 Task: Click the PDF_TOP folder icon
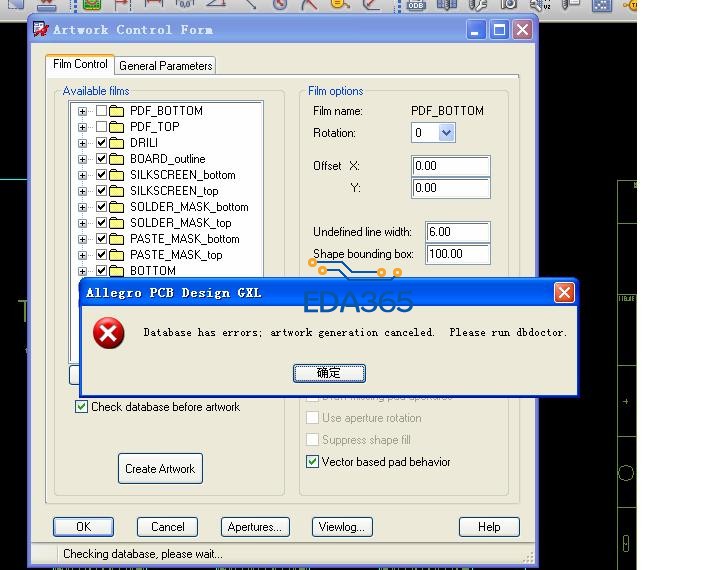pos(117,127)
